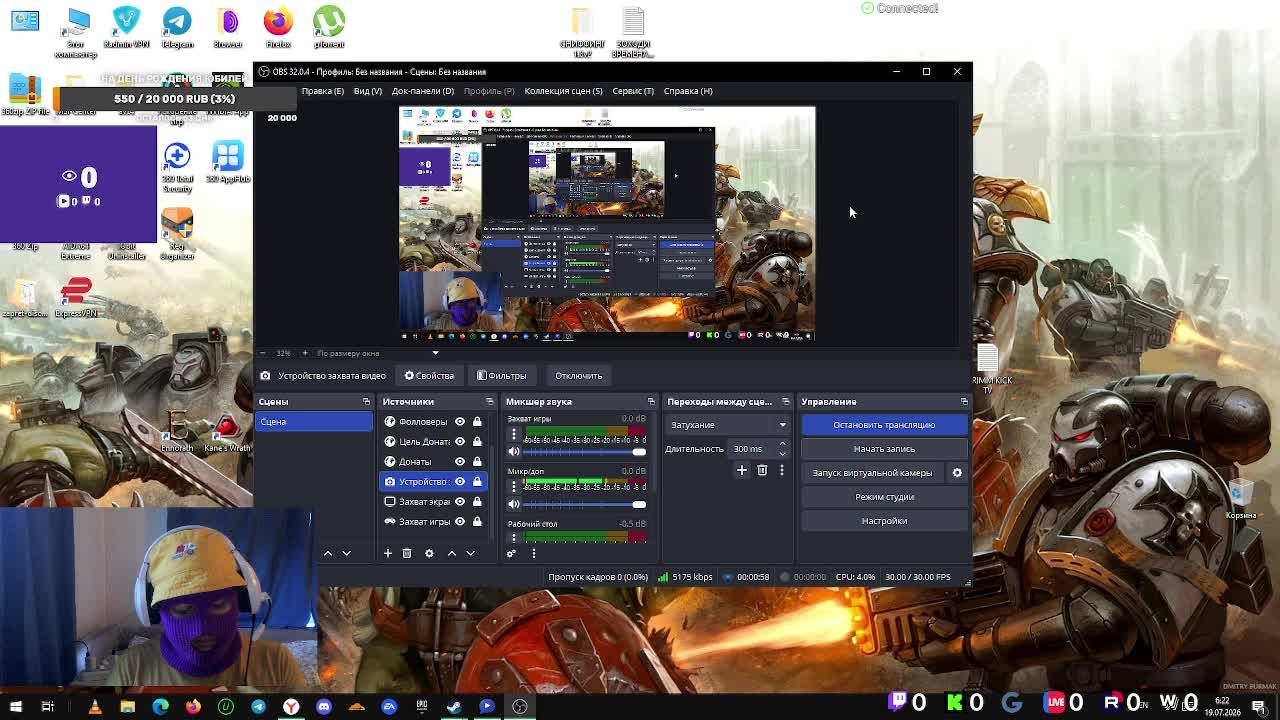Open Firefox desktop shortcut
The height and width of the screenshot is (720, 1280).
tap(278, 28)
